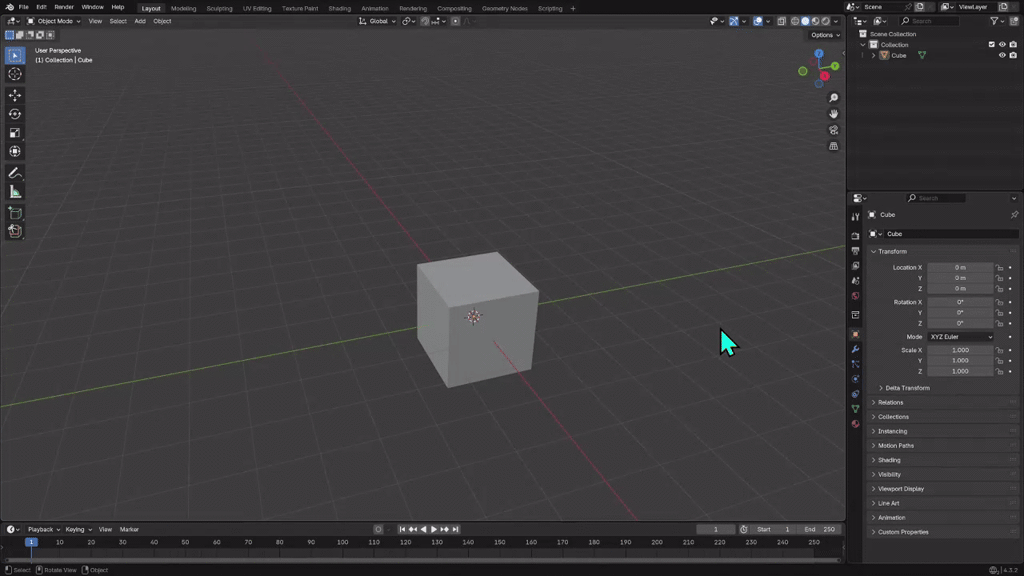Open the Modifier Properties wrench tab

point(855,349)
